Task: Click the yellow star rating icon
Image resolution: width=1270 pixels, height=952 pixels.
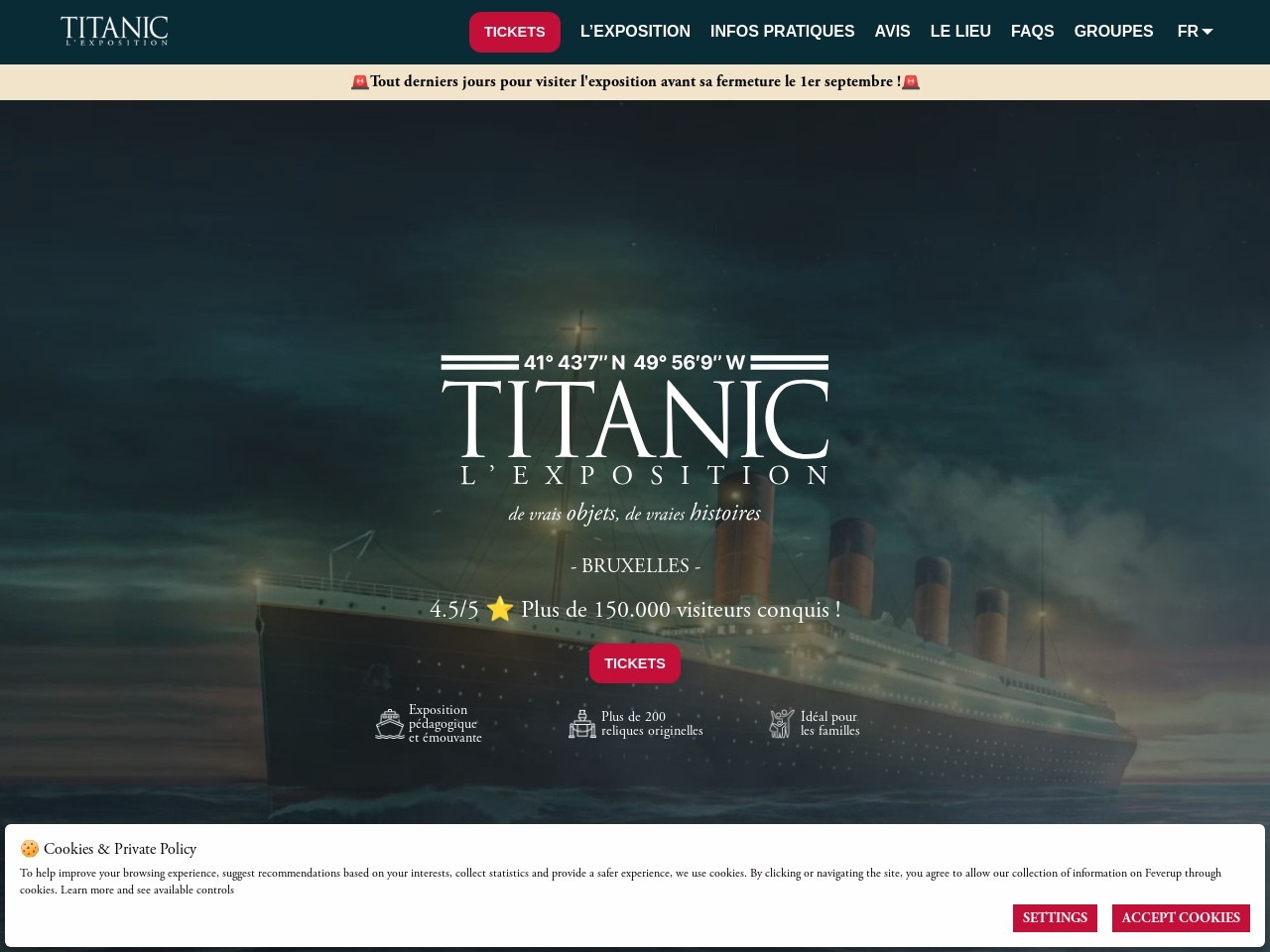Action: [500, 609]
